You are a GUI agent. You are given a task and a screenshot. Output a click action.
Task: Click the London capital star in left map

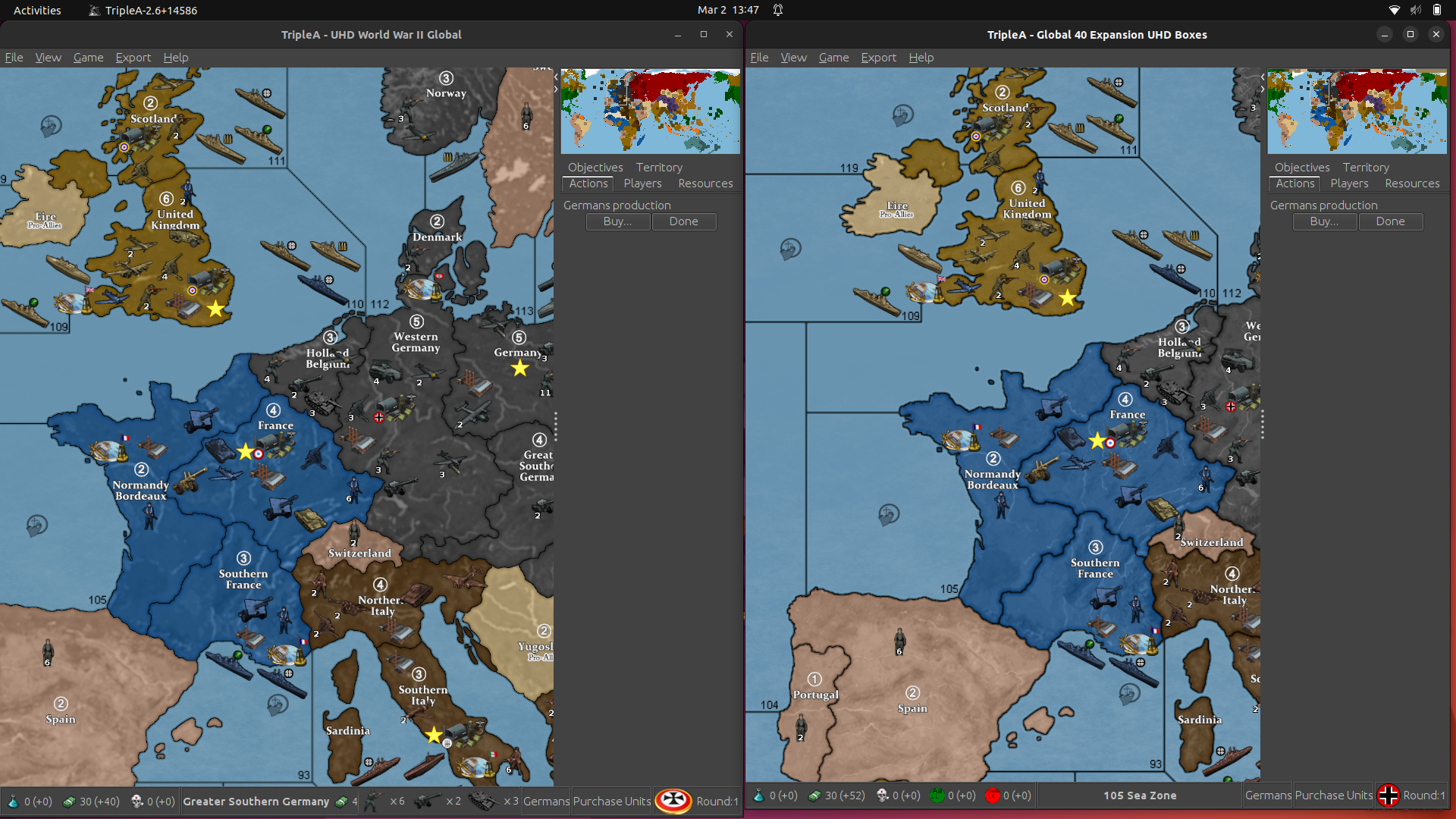[216, 308]
